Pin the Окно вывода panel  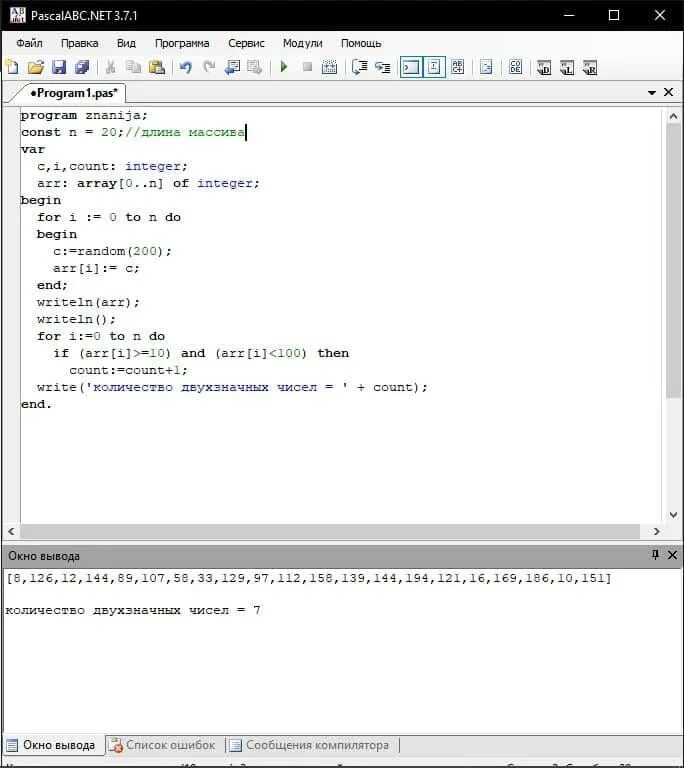click(655, 555)
